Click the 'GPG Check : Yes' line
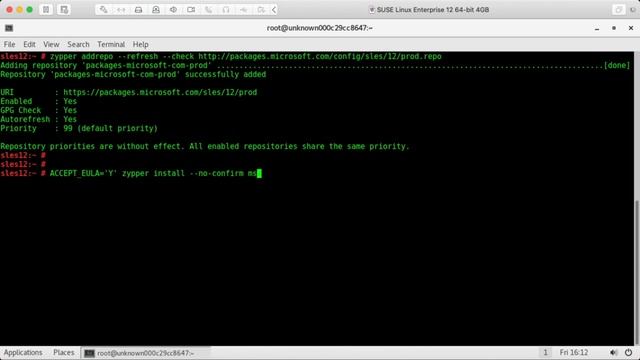 pos(38,110)
